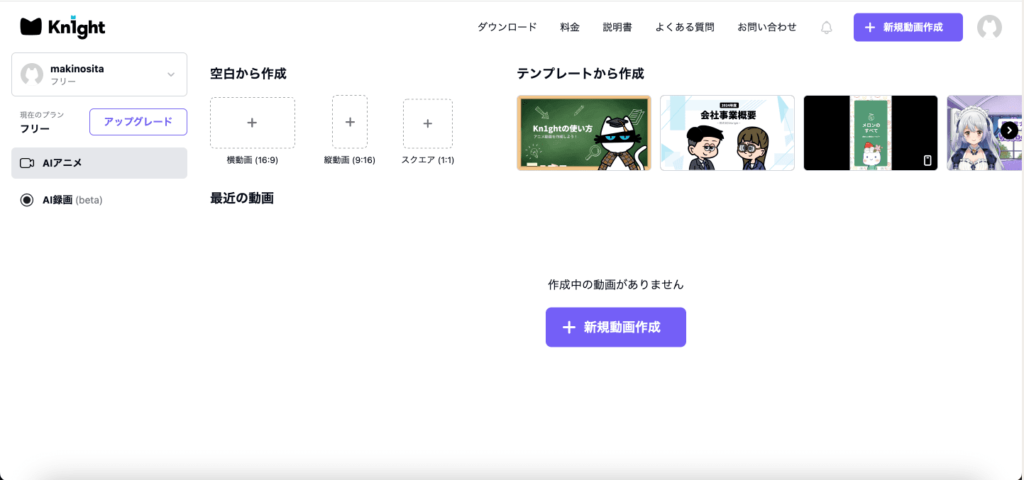Viewport: 1024px width, 480px height.
Task: Open the user avatar in the top bar
Action: 989,27
